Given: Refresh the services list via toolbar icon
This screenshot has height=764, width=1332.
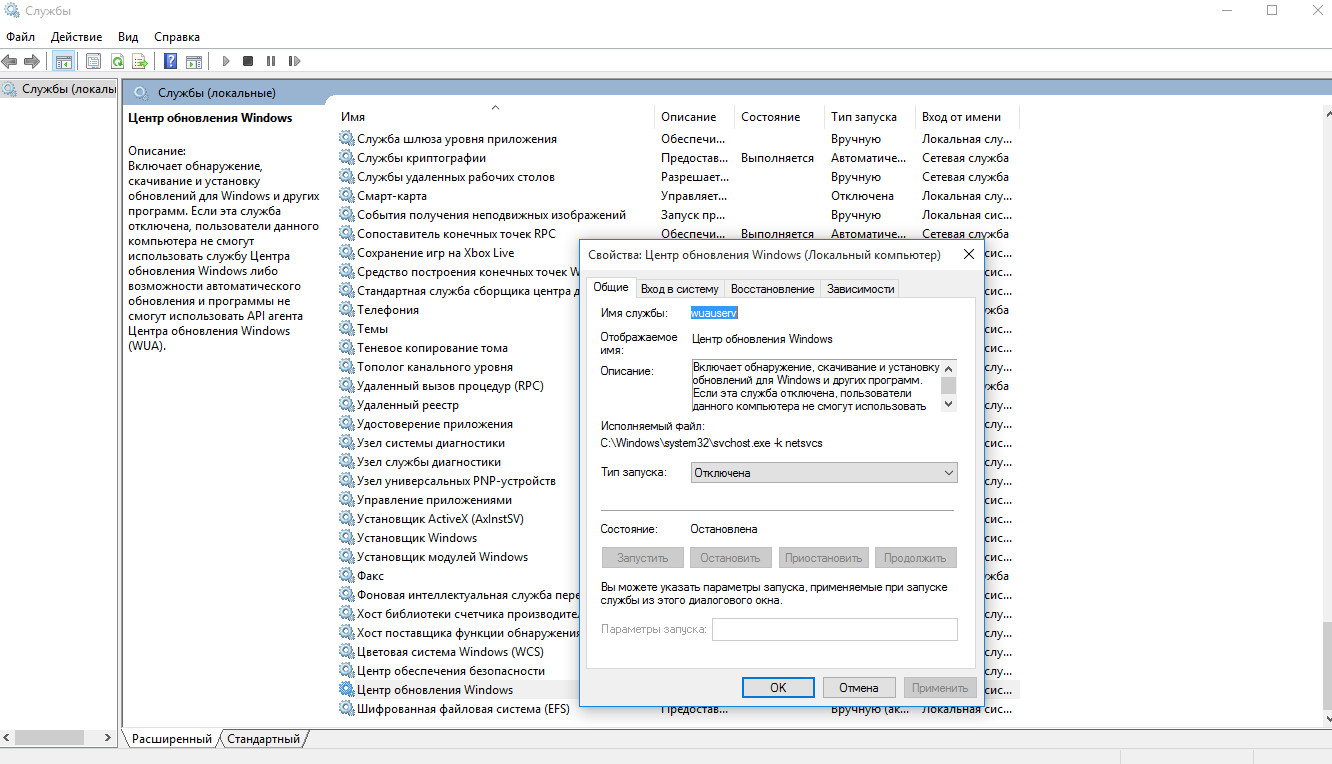Looking at the screenshot, I should click(117, 61).
